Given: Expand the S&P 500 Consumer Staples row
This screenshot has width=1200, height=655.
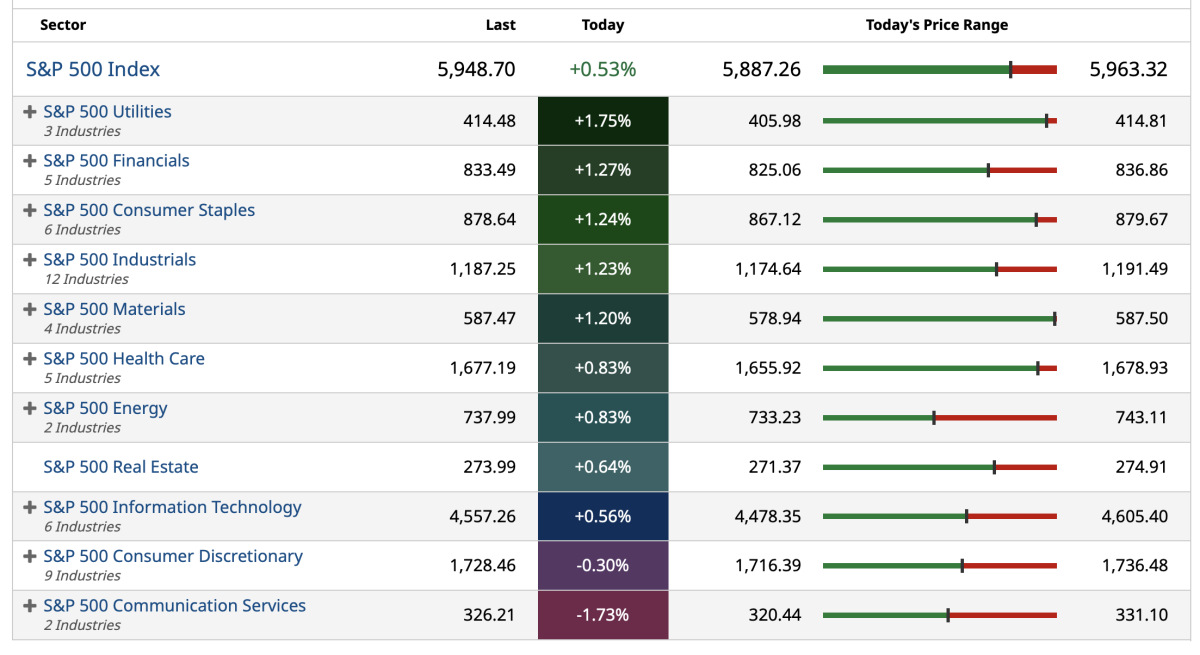Looking at the screenshot, I should (x=30, y=211).
